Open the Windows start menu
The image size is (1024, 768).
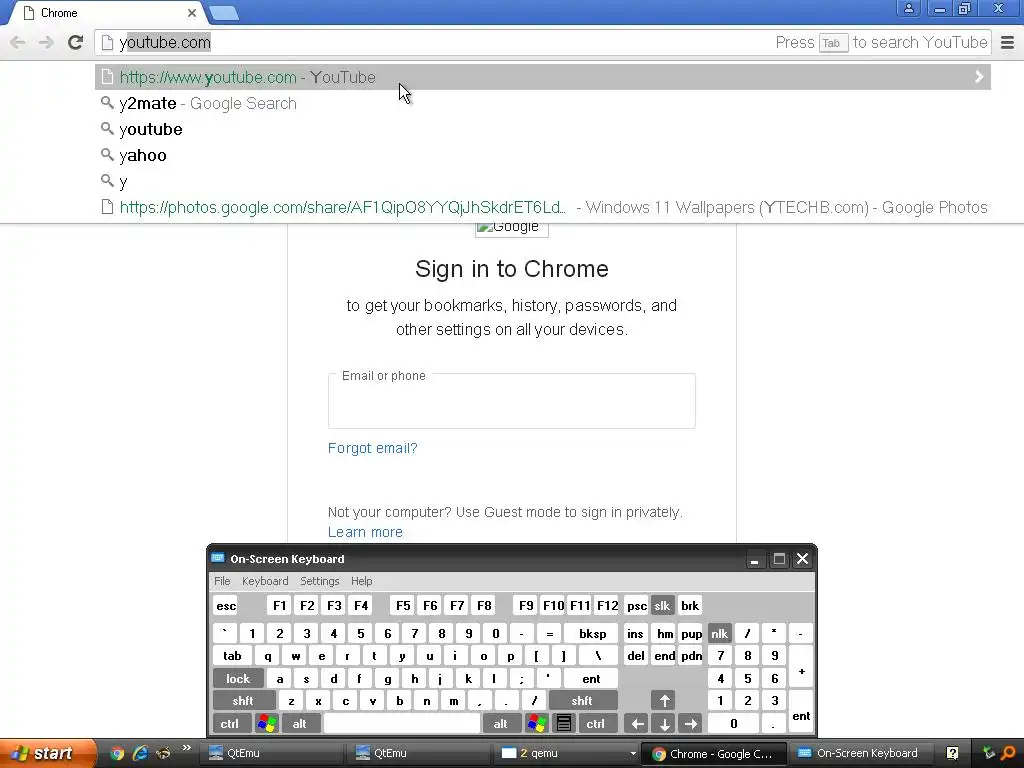(48, 753)
